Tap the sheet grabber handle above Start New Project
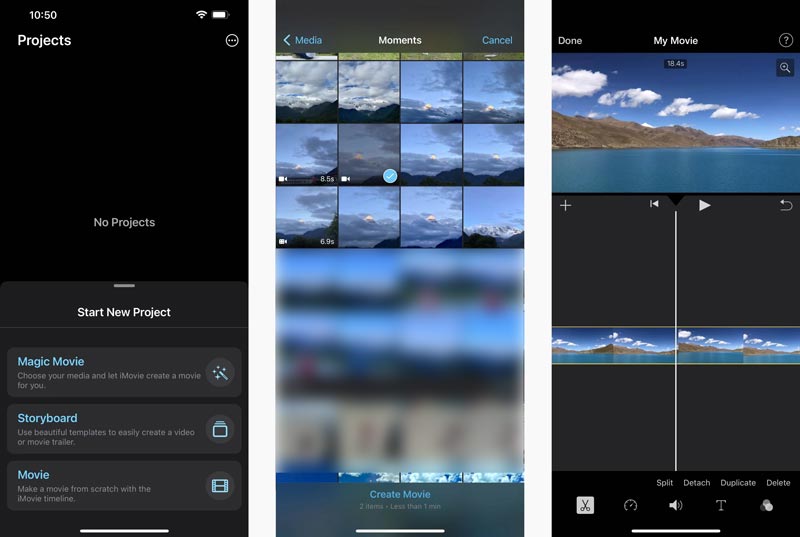This screenshot has height=537, width=800. (x=124, y=286)
